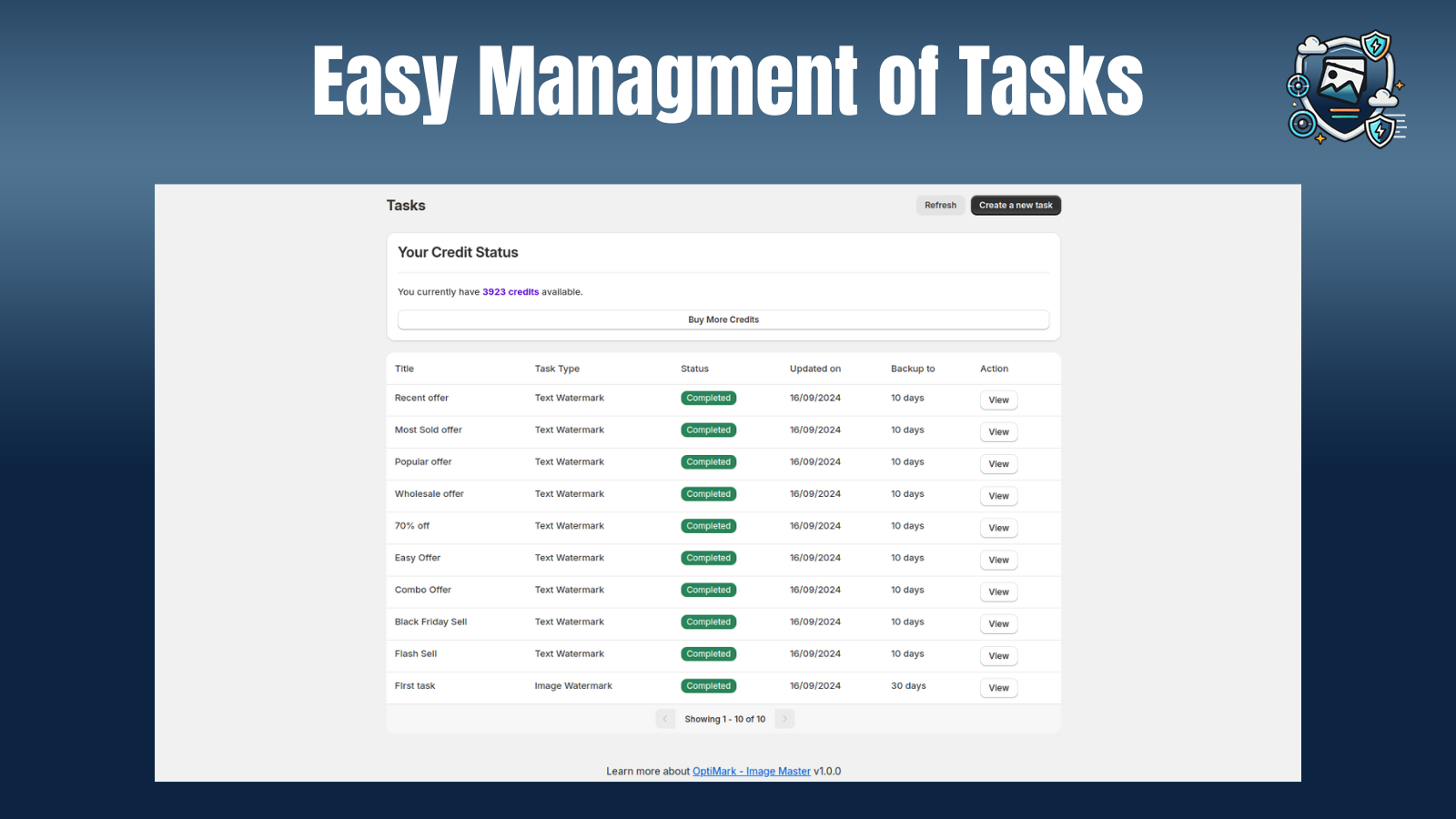Select the Title column header
The height and width of the screenshot is (819, 1456).
point(404,369)
